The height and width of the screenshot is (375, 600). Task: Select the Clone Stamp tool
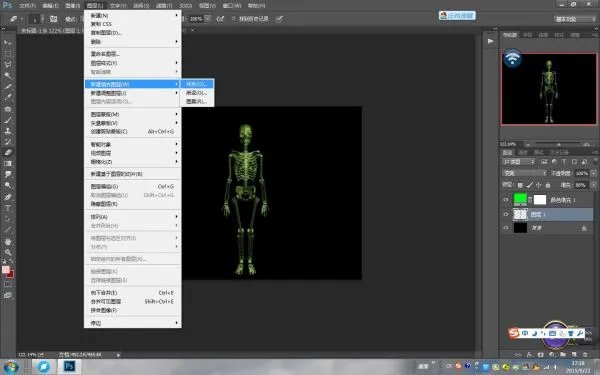click(8, 131)
